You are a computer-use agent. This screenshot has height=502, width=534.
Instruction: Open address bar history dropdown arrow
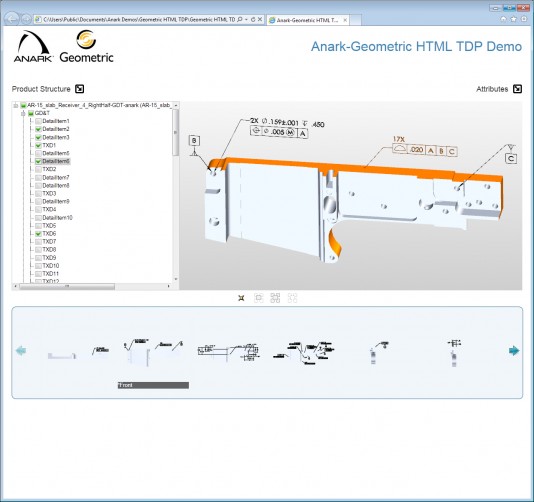[x=246, y=20]
